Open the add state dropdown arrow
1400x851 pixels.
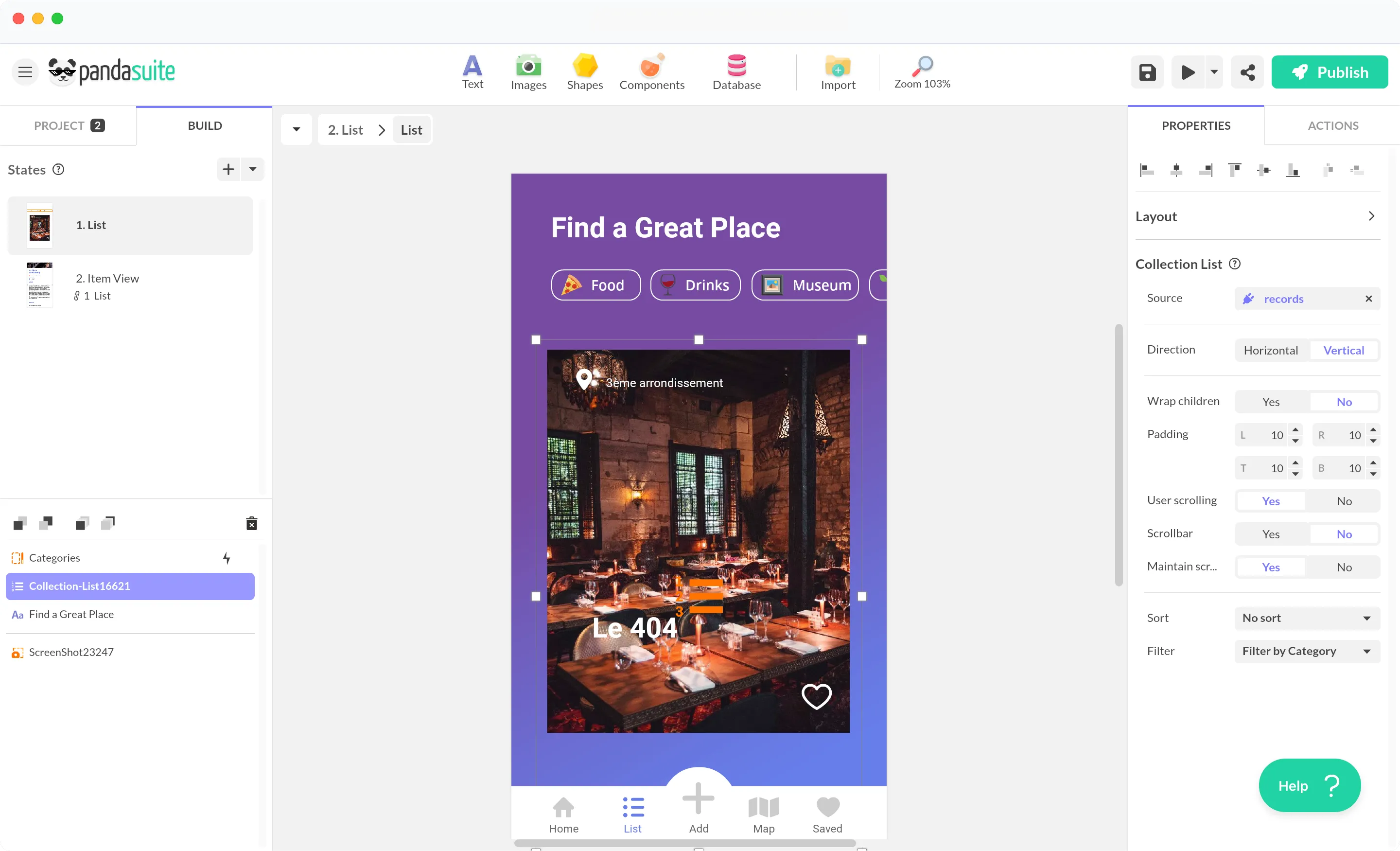253,169
